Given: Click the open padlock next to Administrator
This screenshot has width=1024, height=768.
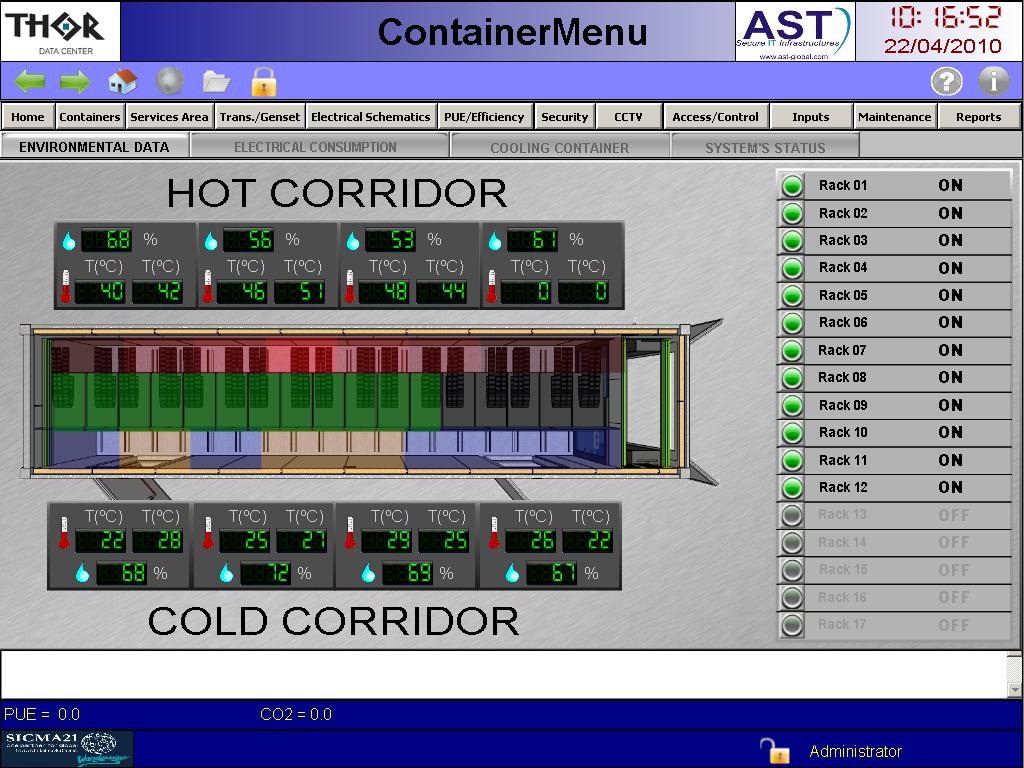Looking at the screenshot, I should click(774, 751).
